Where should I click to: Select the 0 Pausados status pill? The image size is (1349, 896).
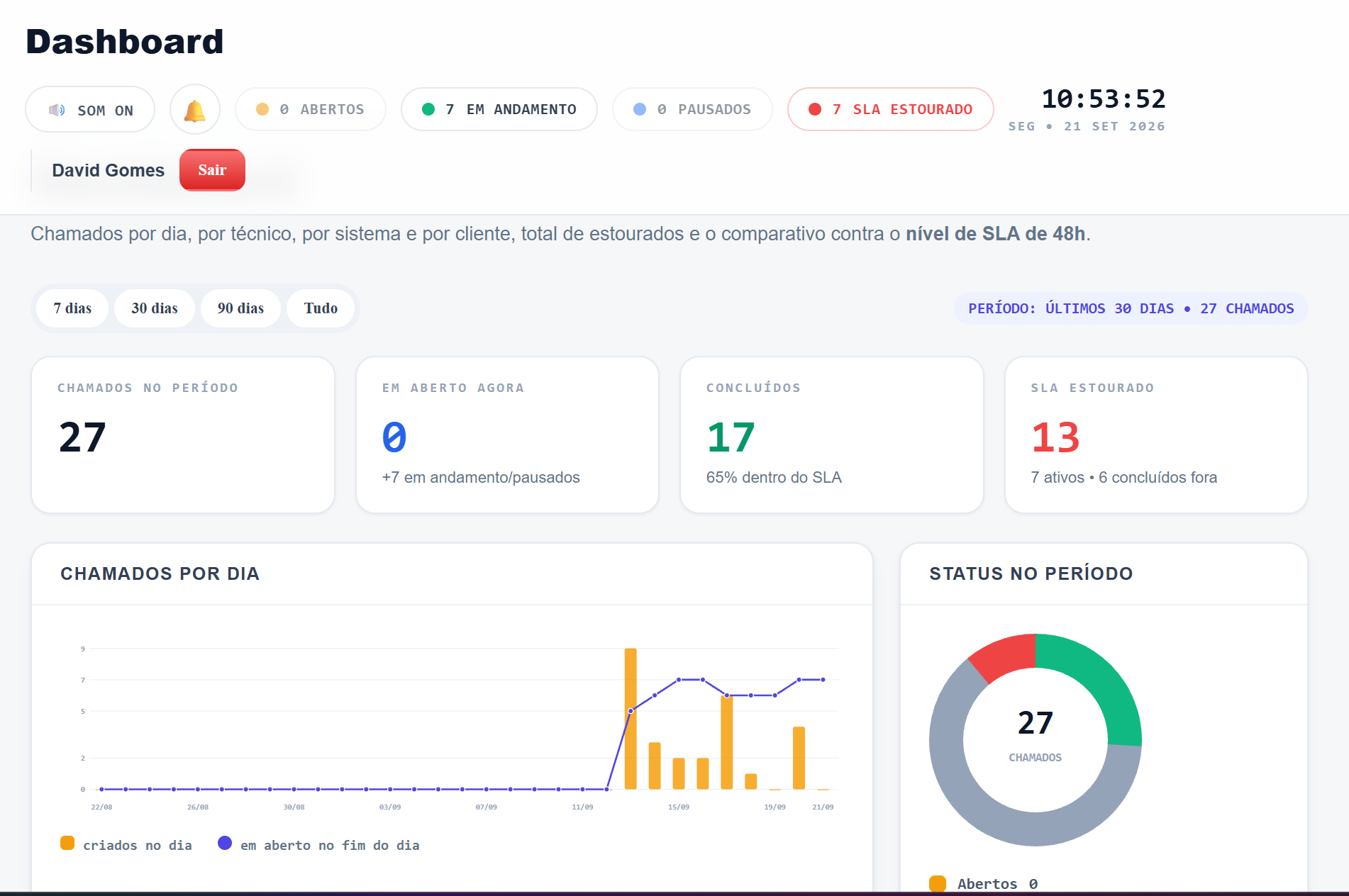coord(692,109)
